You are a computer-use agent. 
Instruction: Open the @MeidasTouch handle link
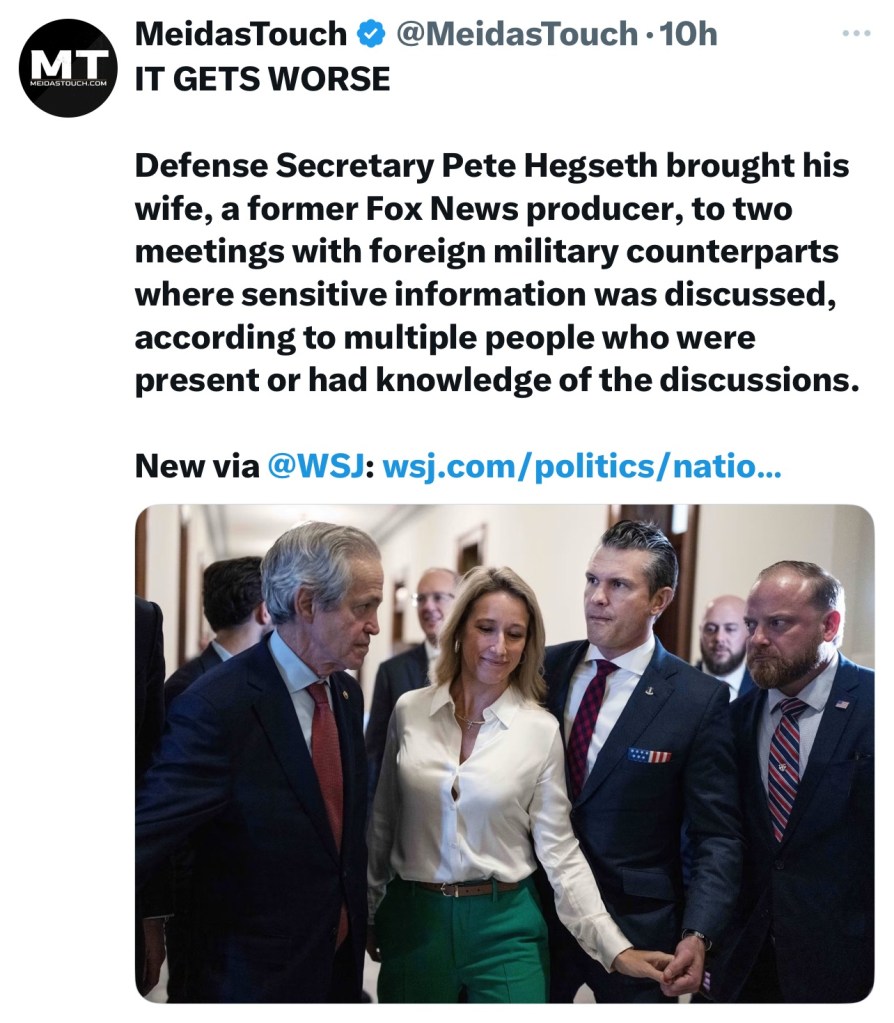(x=517, y=34)
